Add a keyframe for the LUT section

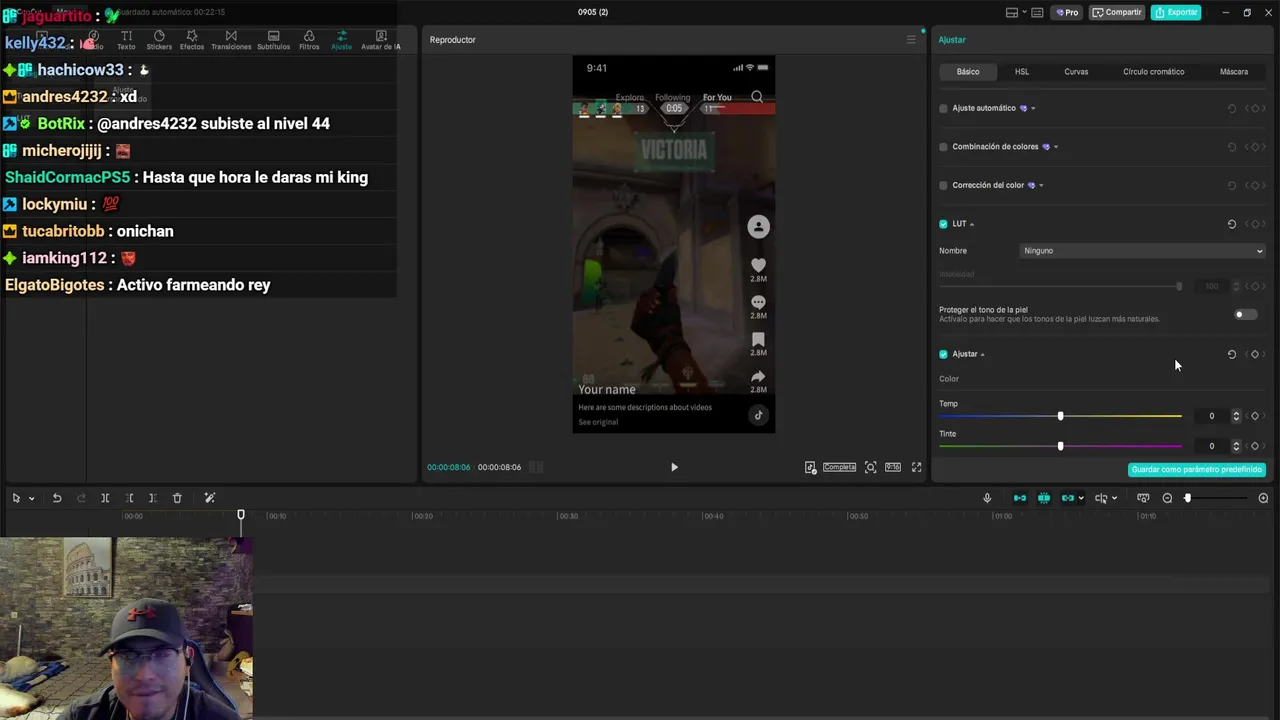tap(1255, 224)
